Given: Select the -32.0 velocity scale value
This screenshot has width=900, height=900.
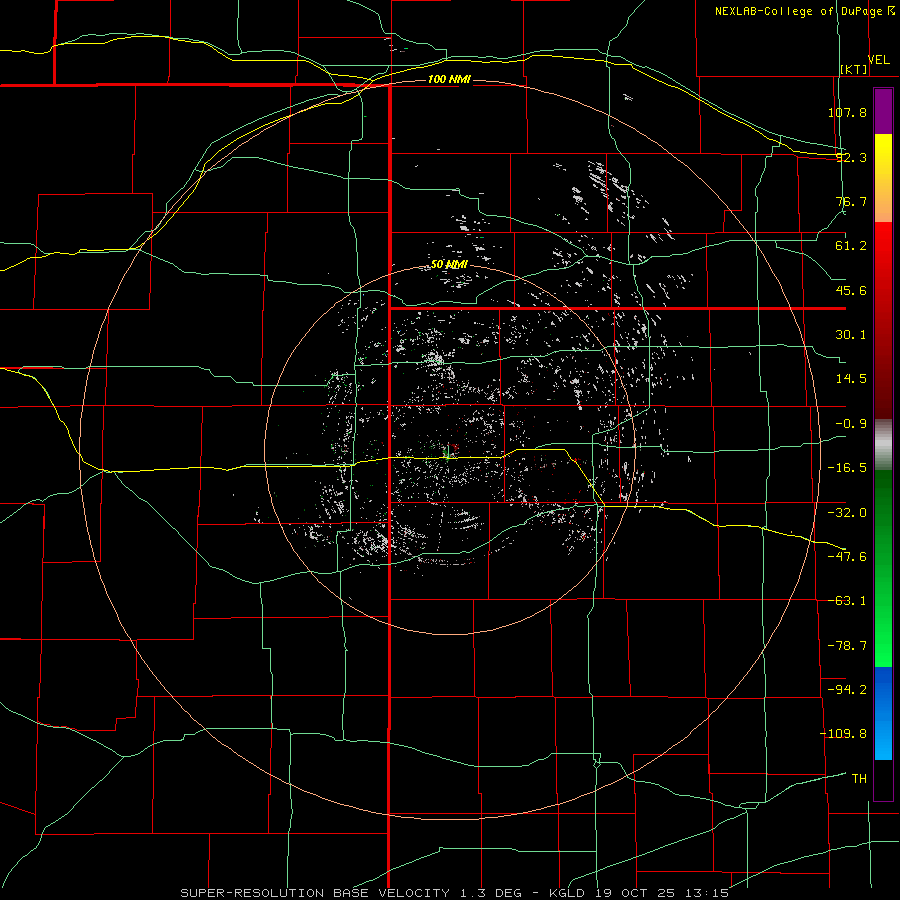Looking at the screenshot, I should click(x=847, y=513).
